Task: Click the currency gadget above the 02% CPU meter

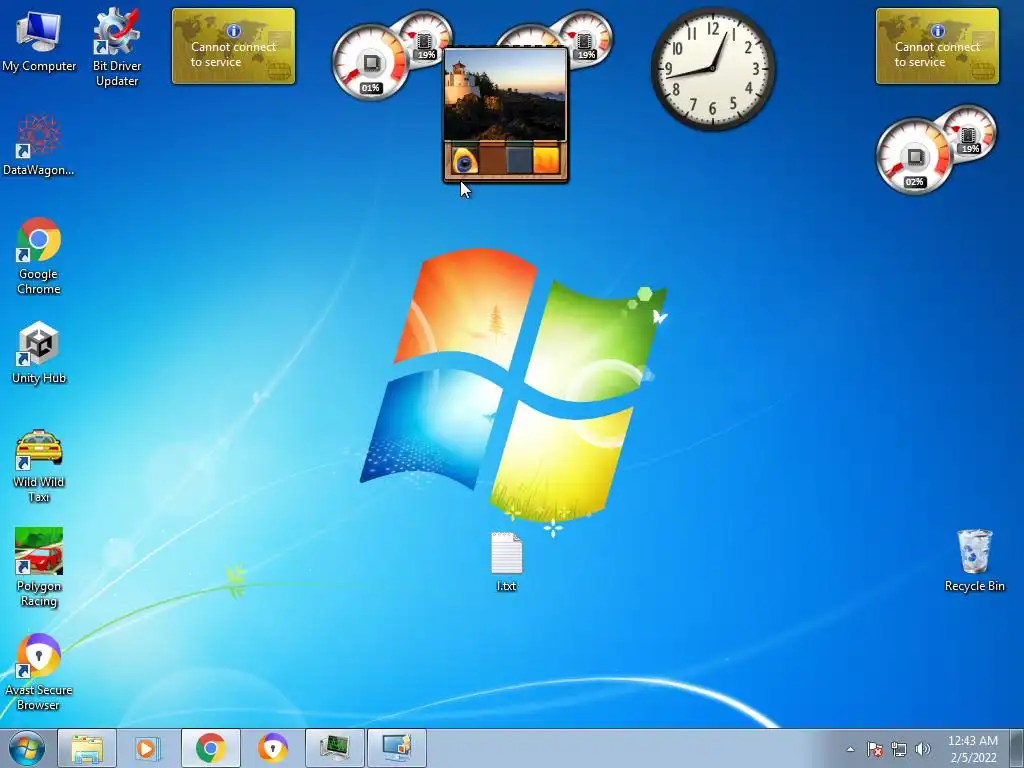Action: (x=937, y=46)
